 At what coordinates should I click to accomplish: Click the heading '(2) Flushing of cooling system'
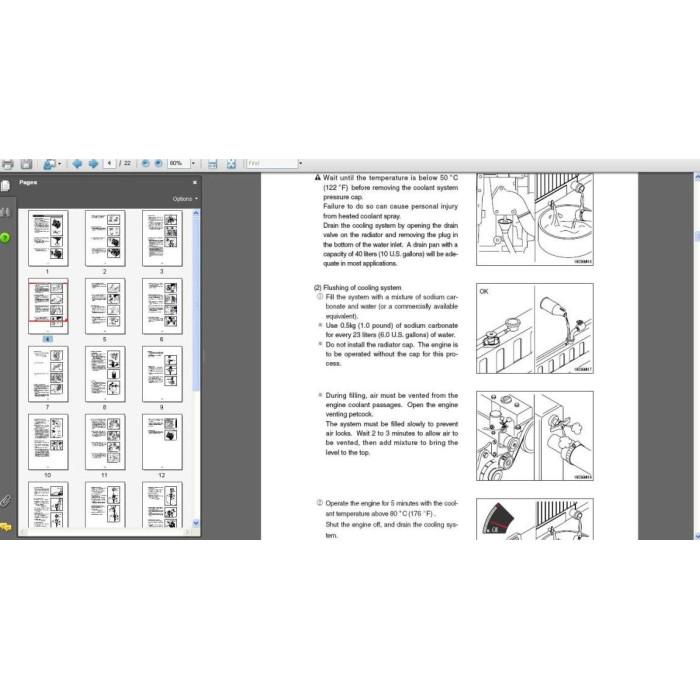tap(358, 288)
